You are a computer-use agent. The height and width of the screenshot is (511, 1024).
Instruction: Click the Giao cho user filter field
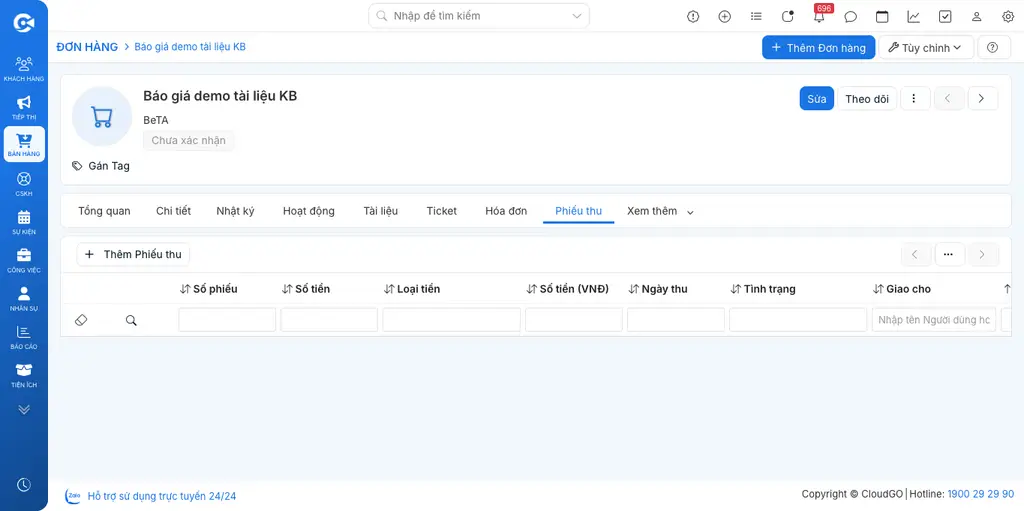pos(934,320)
